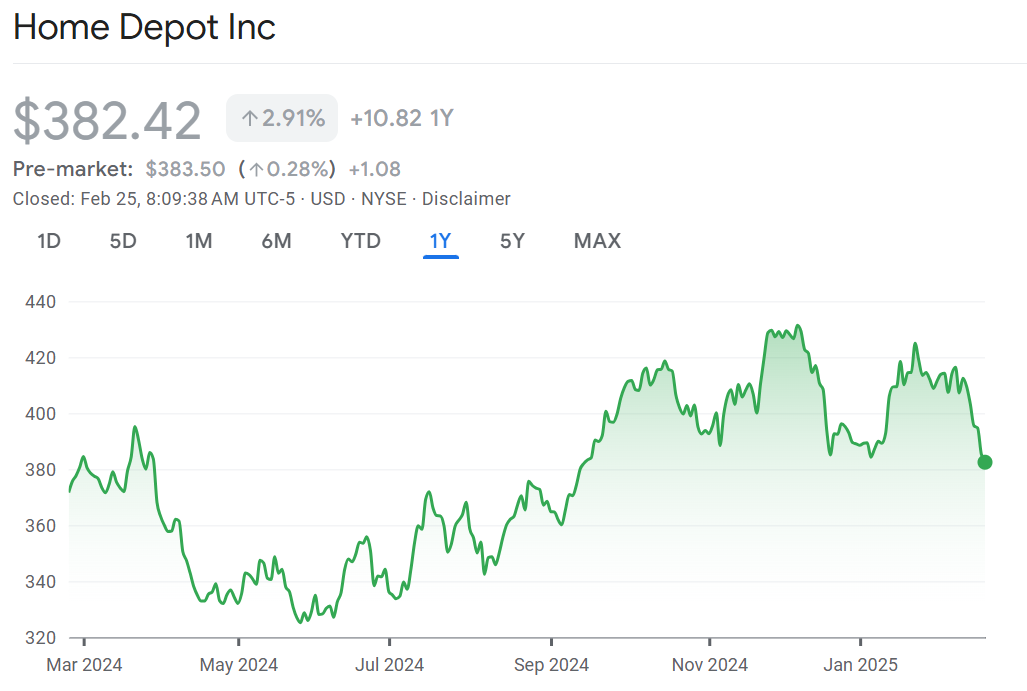This screenshot has height=691, width=1027.
Task: Switch chart to 6M view
Action: click(276, 241)
